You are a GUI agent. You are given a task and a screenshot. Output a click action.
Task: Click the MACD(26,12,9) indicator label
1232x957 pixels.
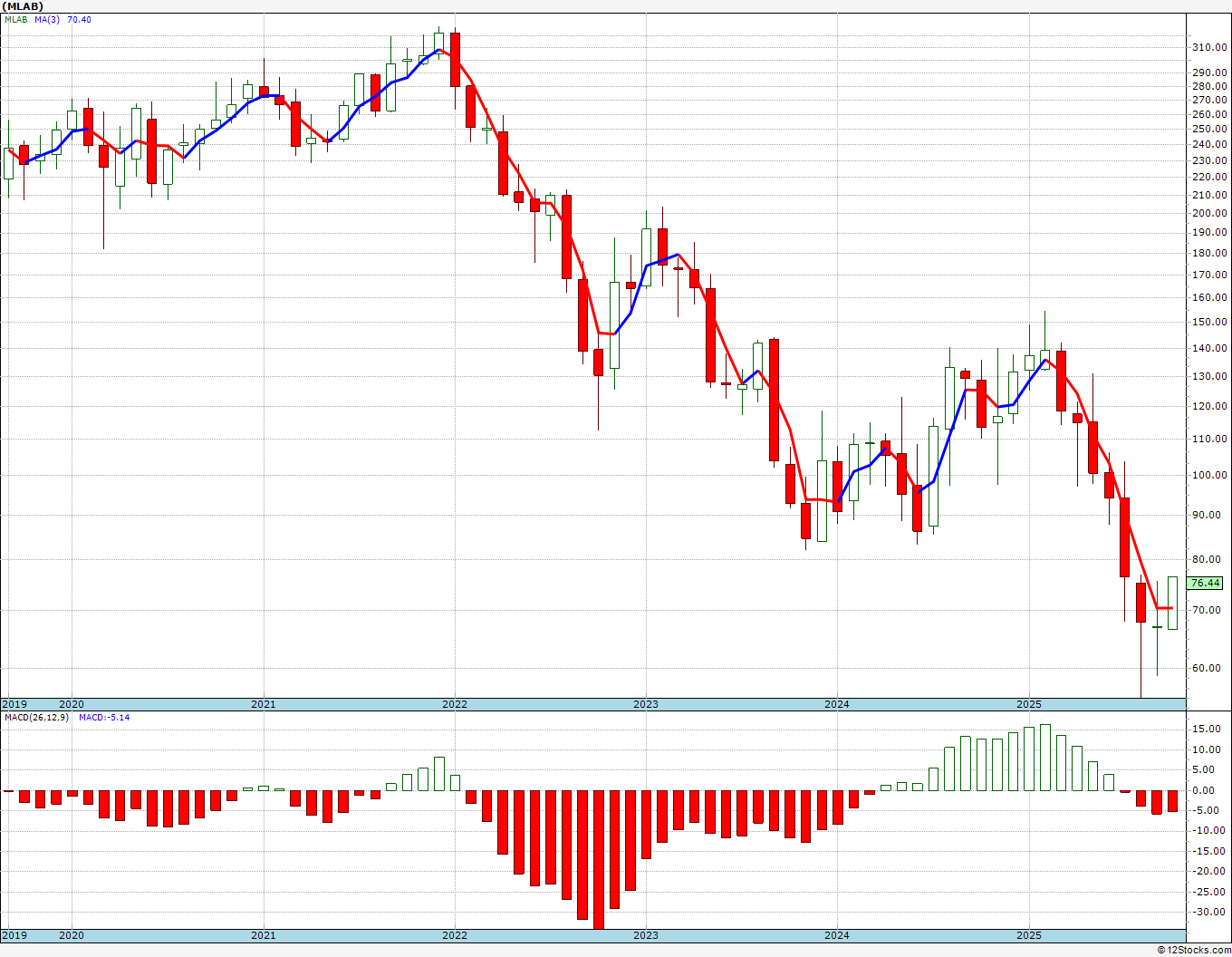pyautogui.click(x=37, y=718)
